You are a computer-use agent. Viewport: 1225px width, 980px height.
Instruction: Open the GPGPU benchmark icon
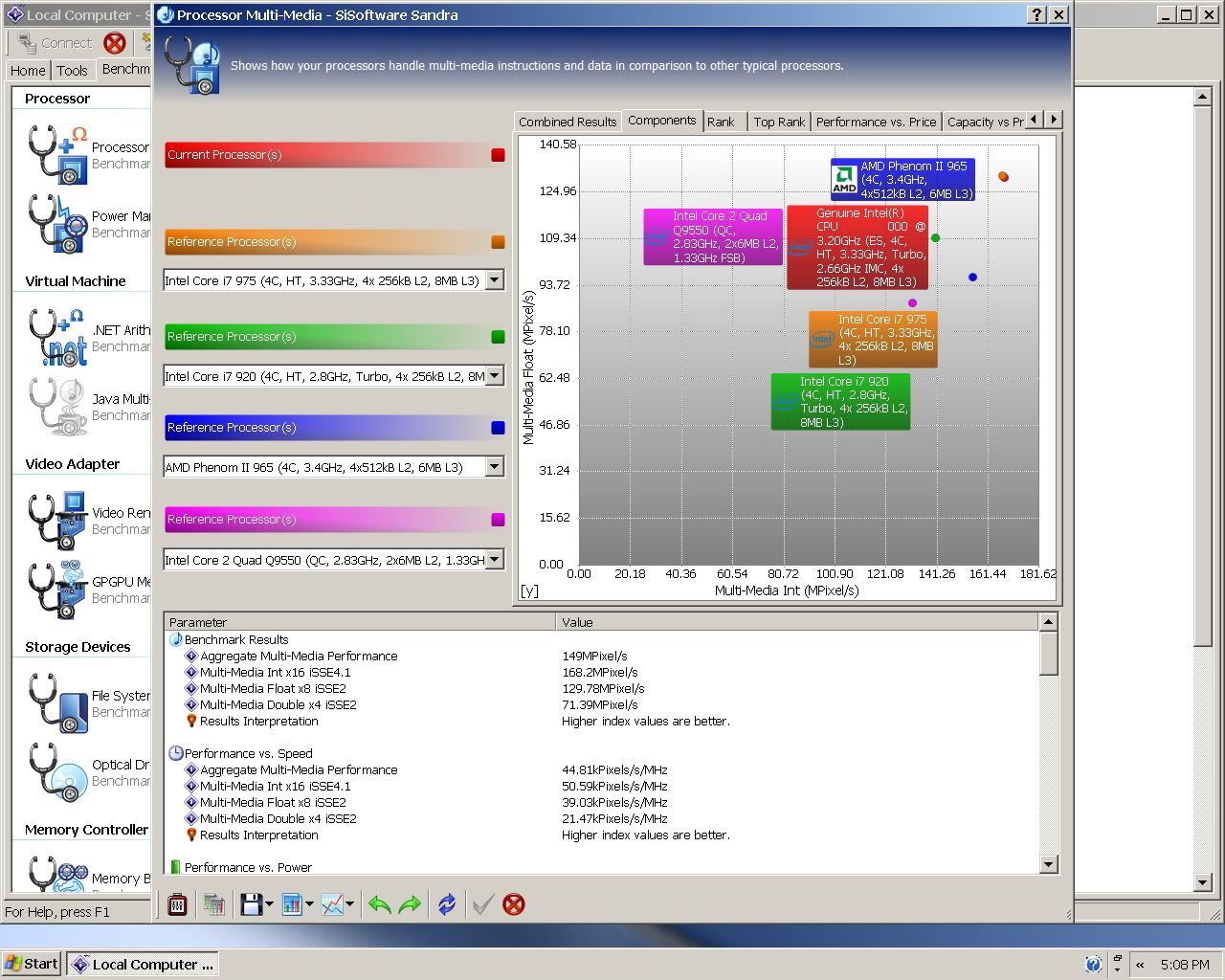57,590
